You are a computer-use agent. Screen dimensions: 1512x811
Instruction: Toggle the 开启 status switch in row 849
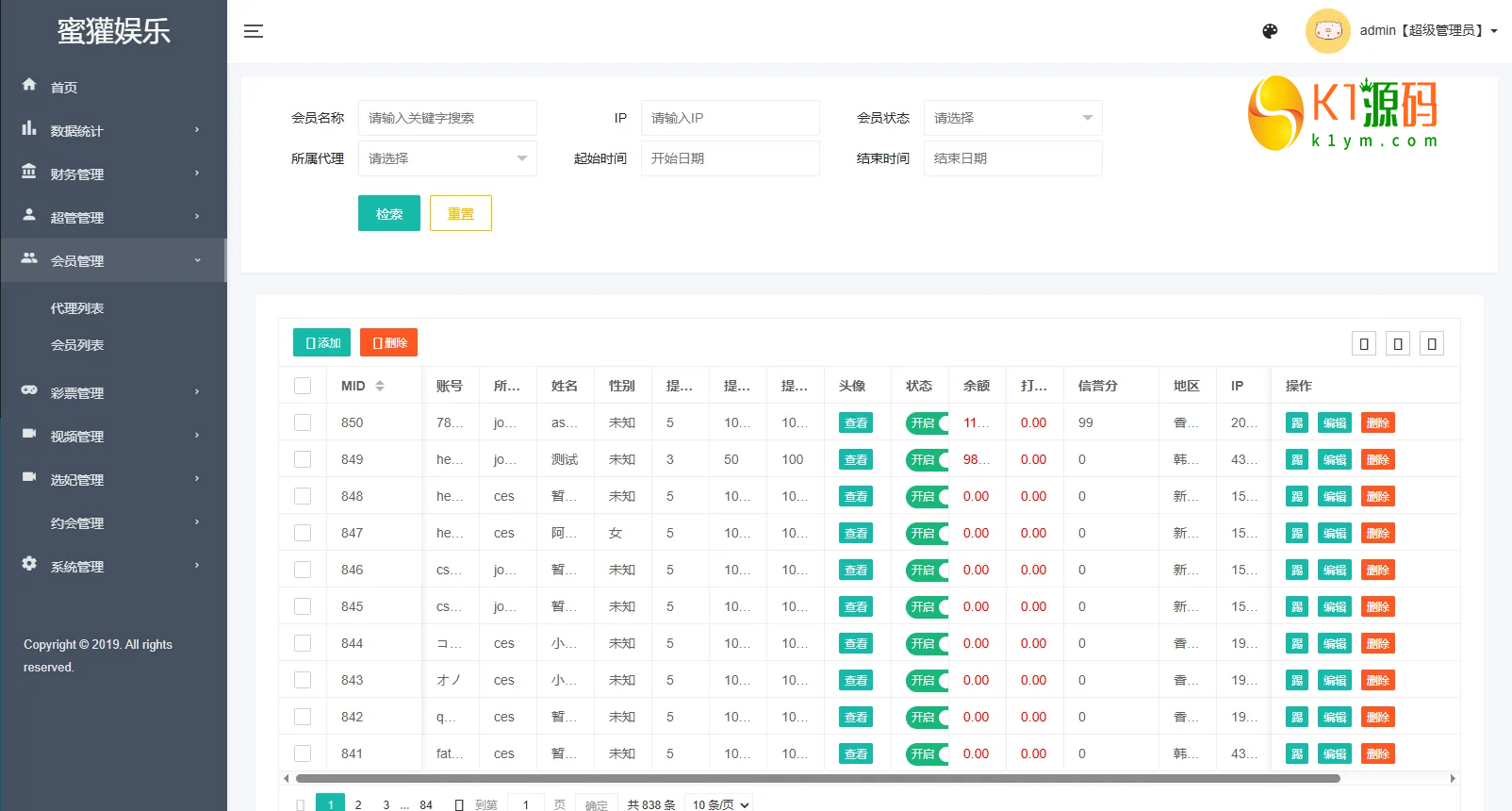(x=927, y=460)
